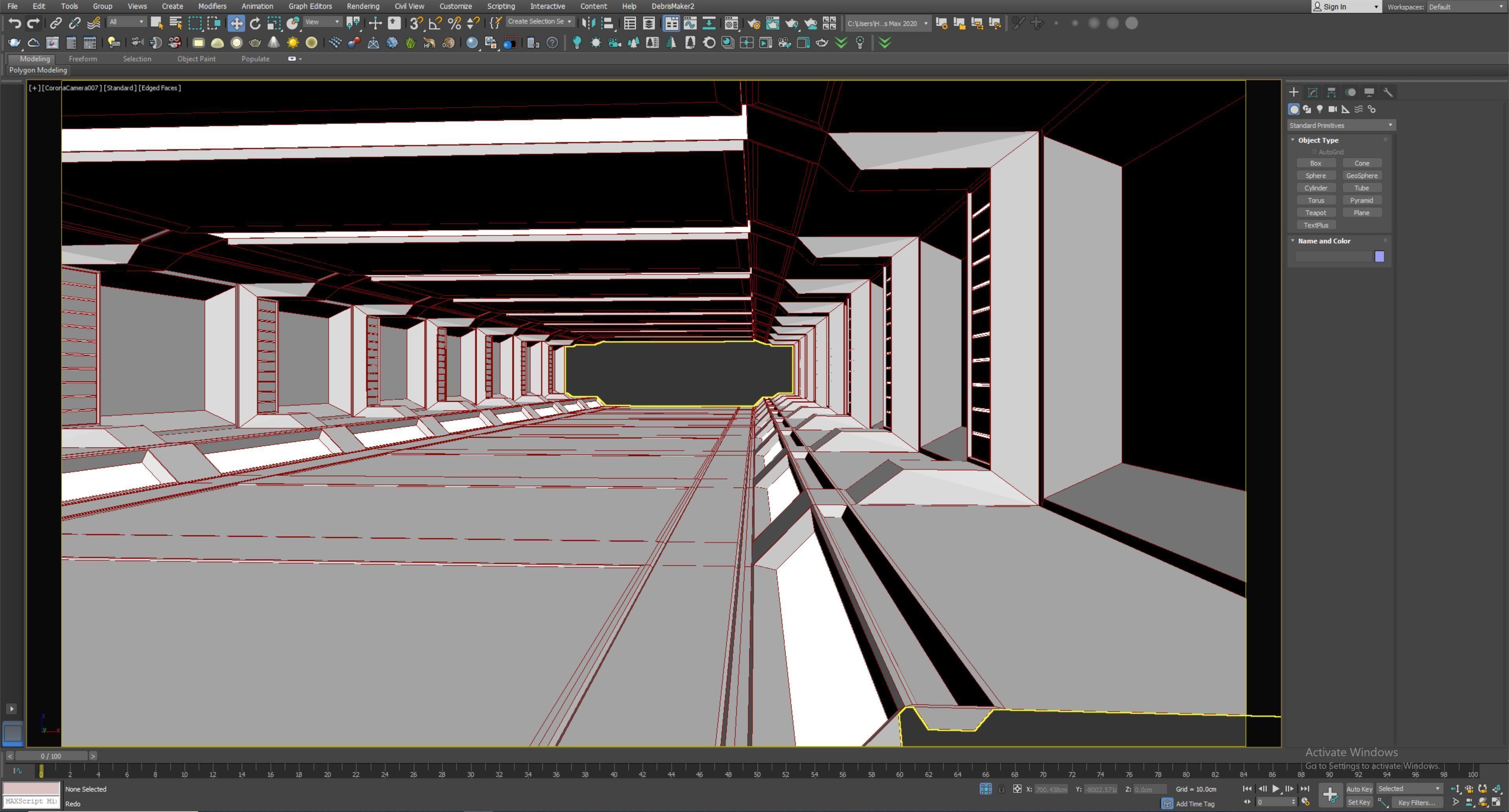1509x812 pixels.
Task: Open Time Configuration clock-gear icon
Action: (x=1305, y=802)
